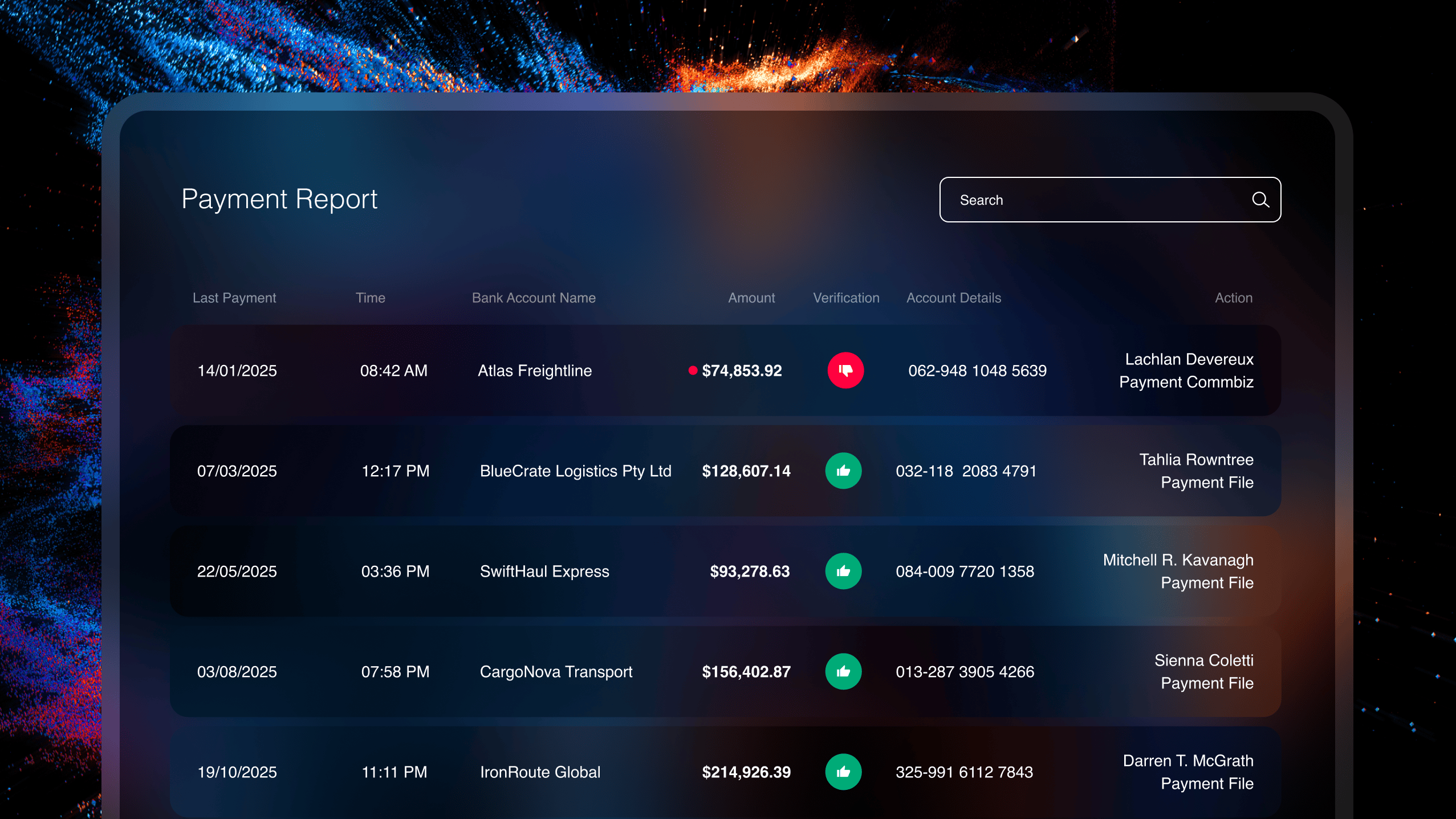Click red alert dot beside $74,853.92

tap(693, 371)
